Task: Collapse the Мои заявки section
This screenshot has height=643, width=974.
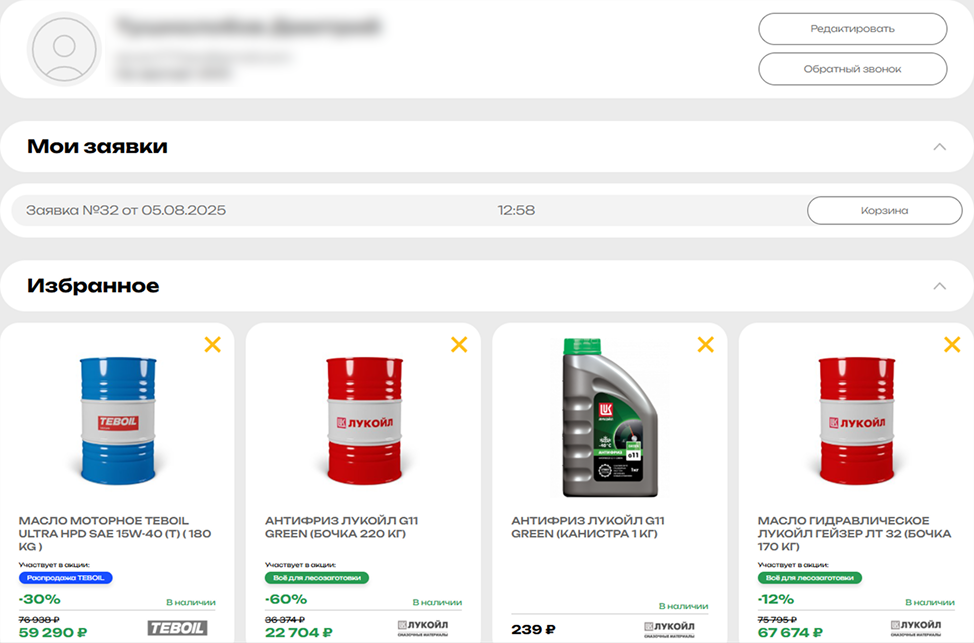Action: click(939, 147)
